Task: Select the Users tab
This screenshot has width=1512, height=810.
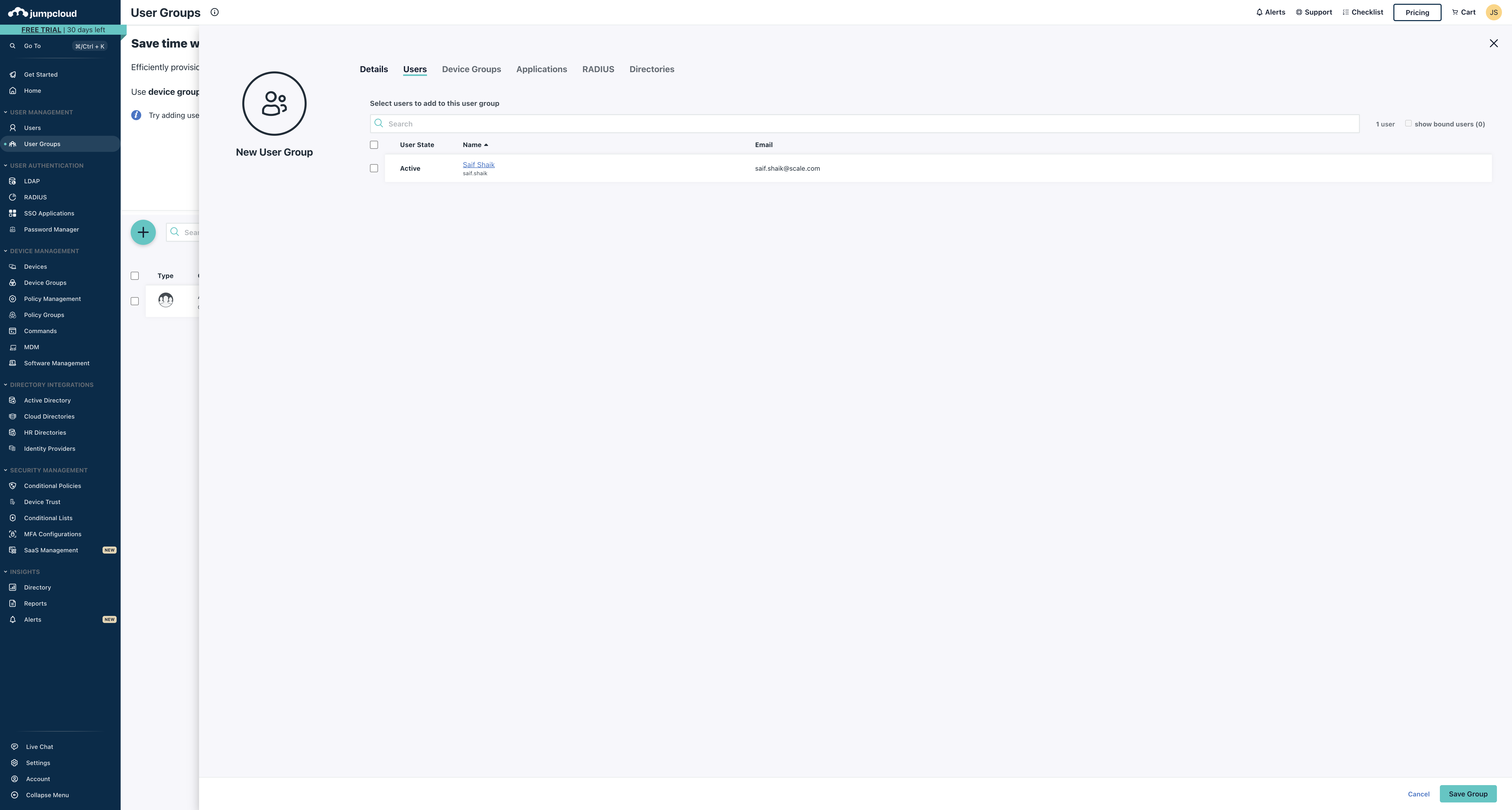Action: pyautogui.click(x=415, y=69)
